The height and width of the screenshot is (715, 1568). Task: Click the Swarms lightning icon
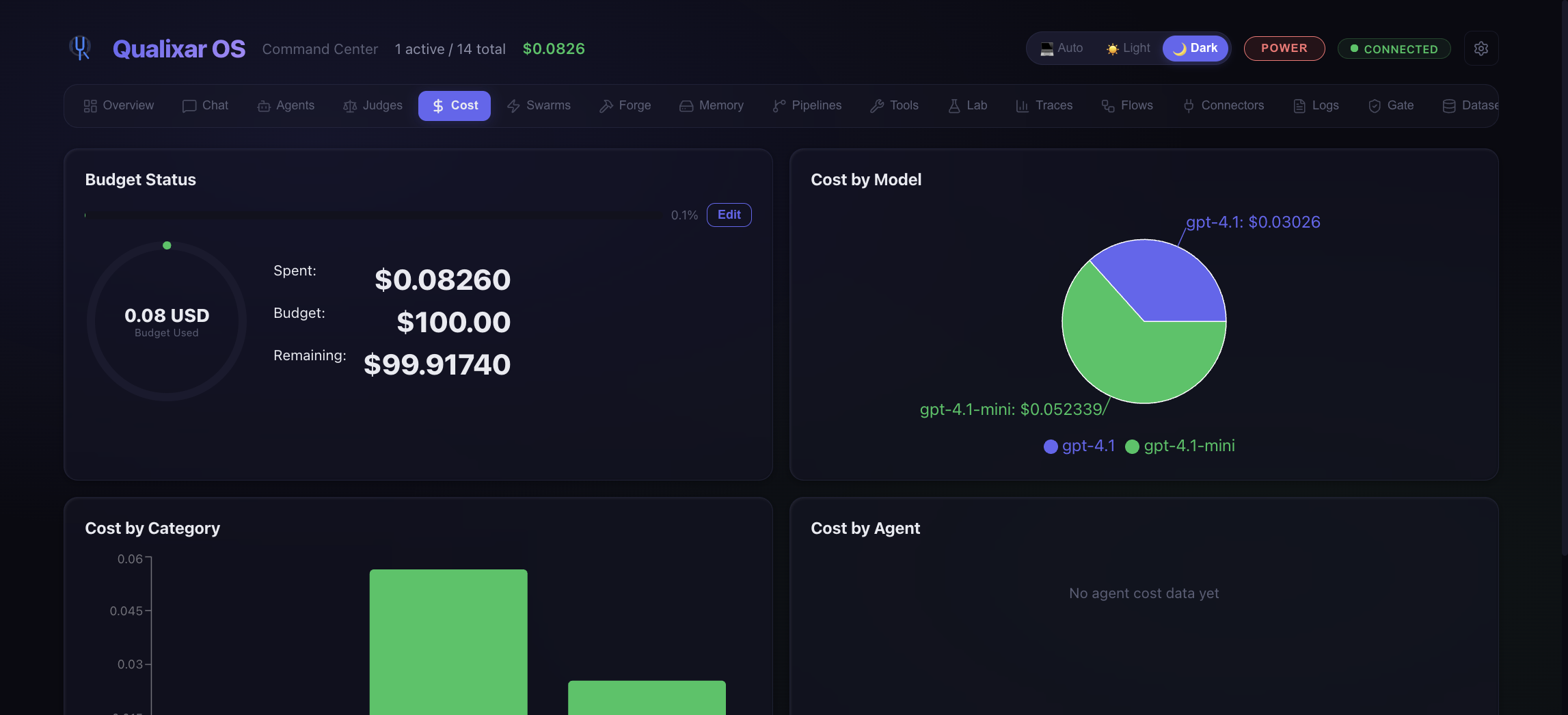pos(513,106)
